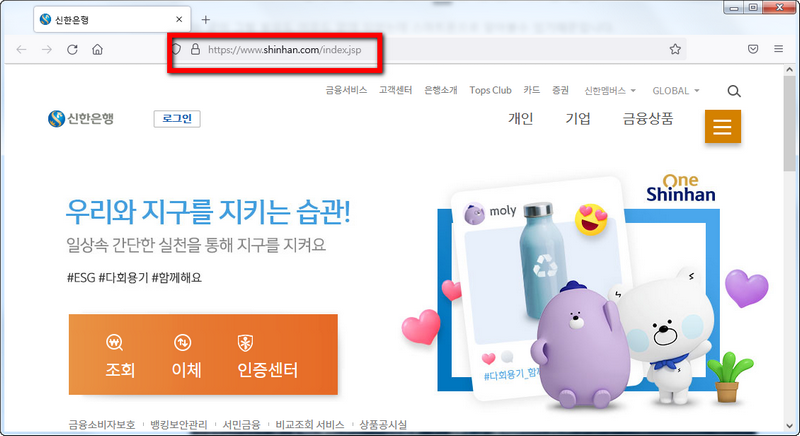The width and height of the screenshot is (800, 436).
Task: Open the 기업 menu
Action: click(x=578, y=119)
